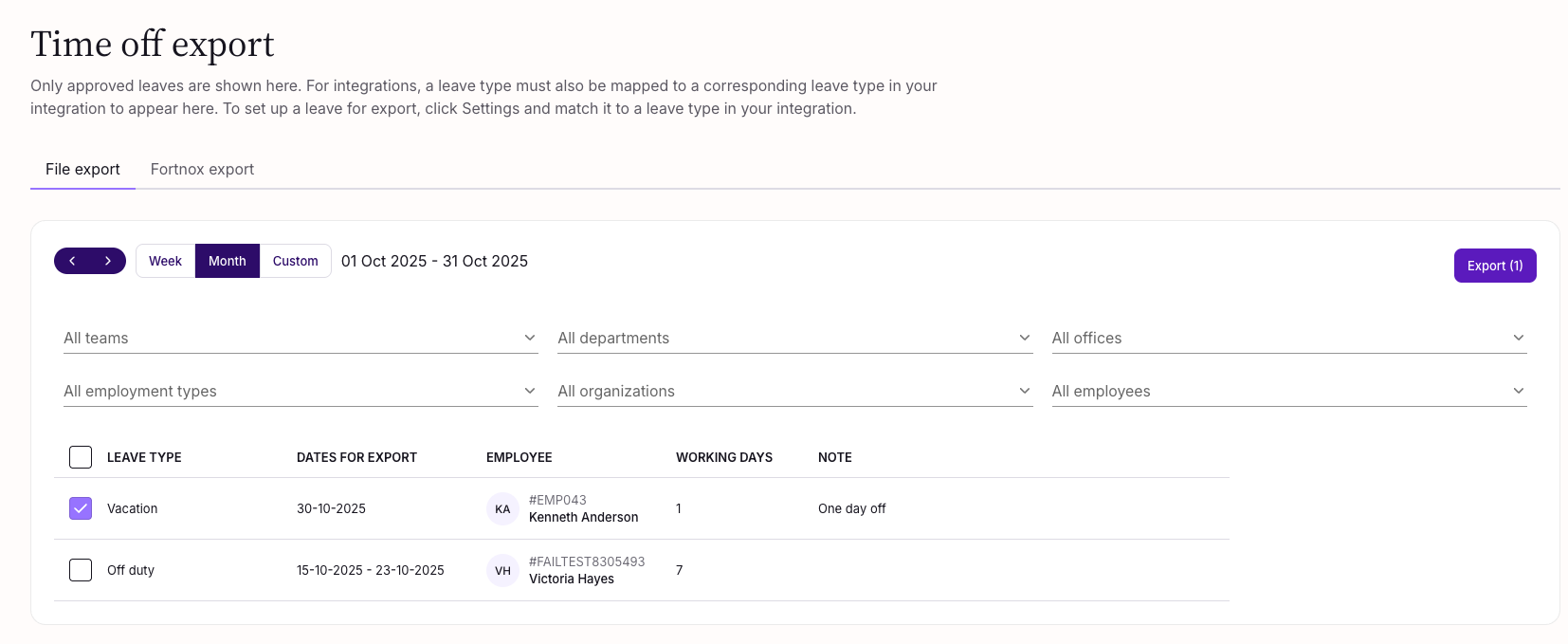Viewport: 1568px width, 644px height.
Task: Open the All organizations dropdown
Action: point(793,392)
